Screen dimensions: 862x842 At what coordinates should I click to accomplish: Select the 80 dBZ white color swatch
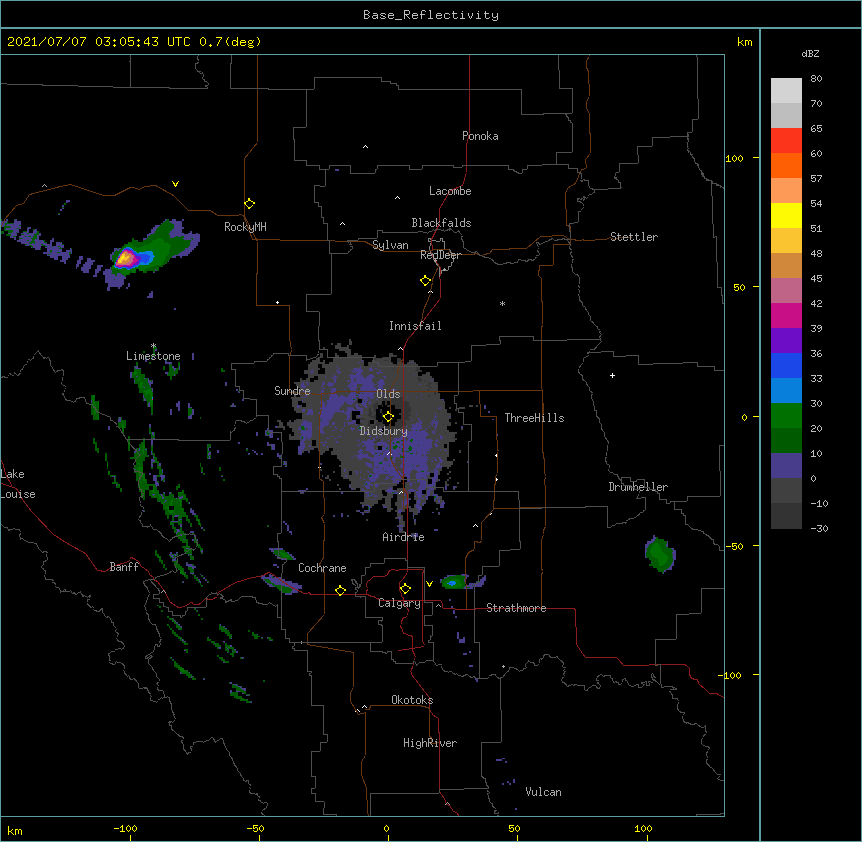click(x=786, y=91)
